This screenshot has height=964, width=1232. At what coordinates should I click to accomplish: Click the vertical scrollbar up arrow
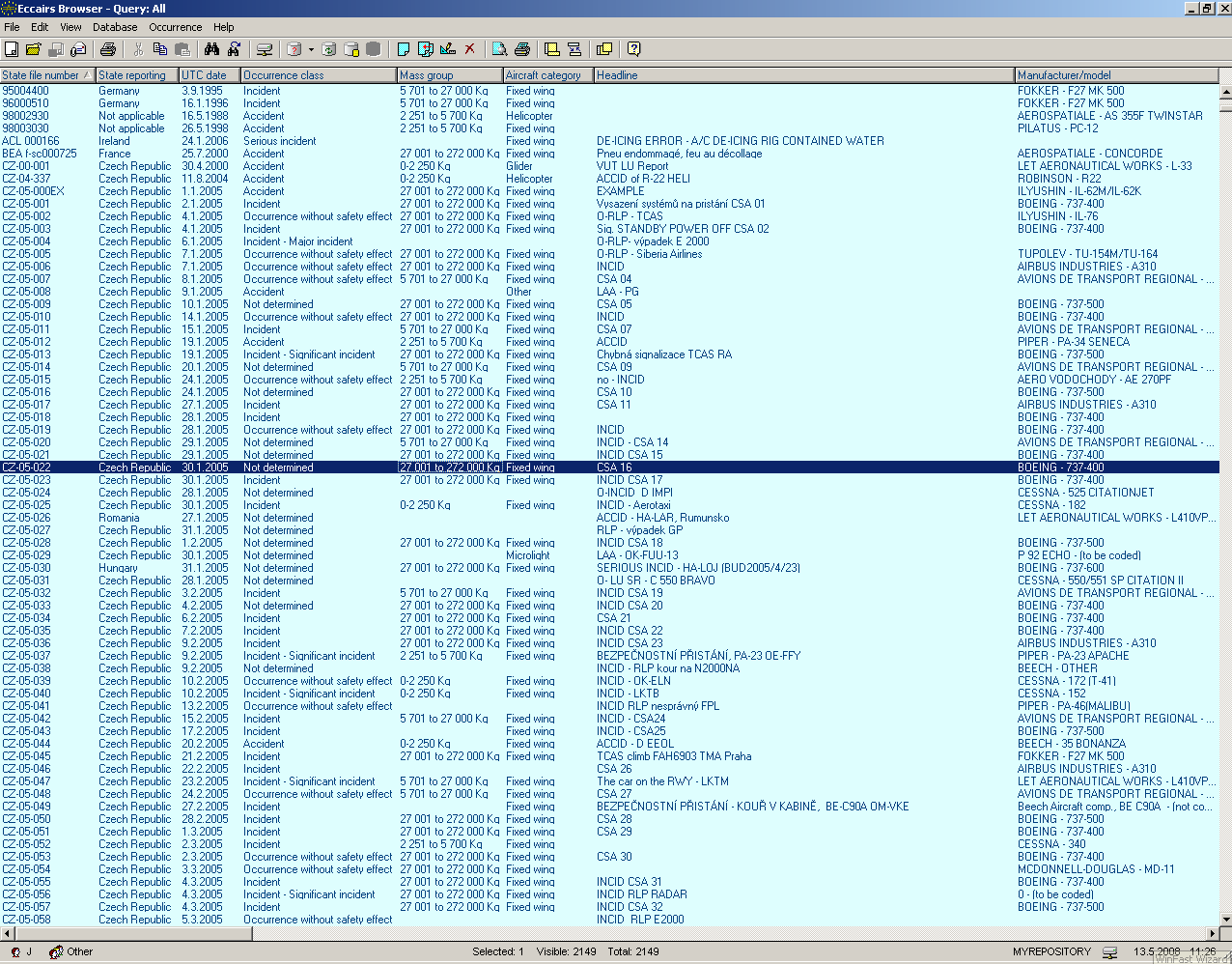pyautogui.click(x=1225, y=93)
